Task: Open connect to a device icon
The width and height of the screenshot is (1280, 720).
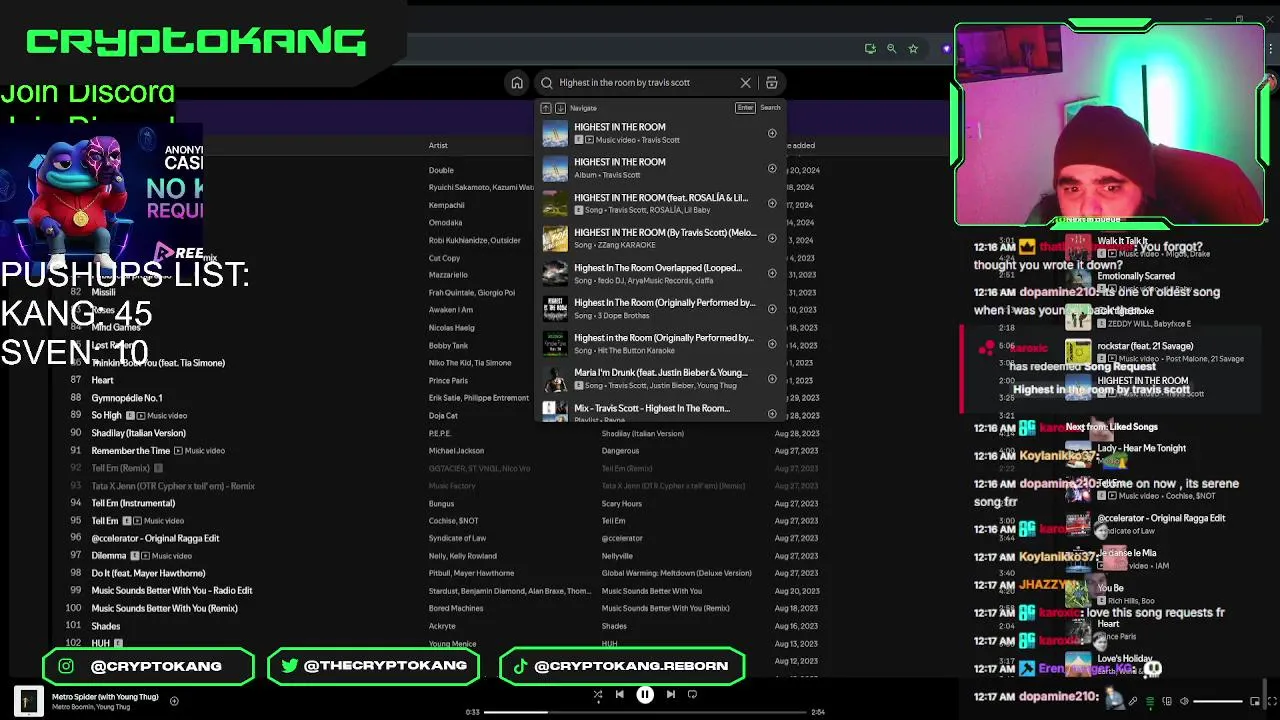Action: 1167,701
